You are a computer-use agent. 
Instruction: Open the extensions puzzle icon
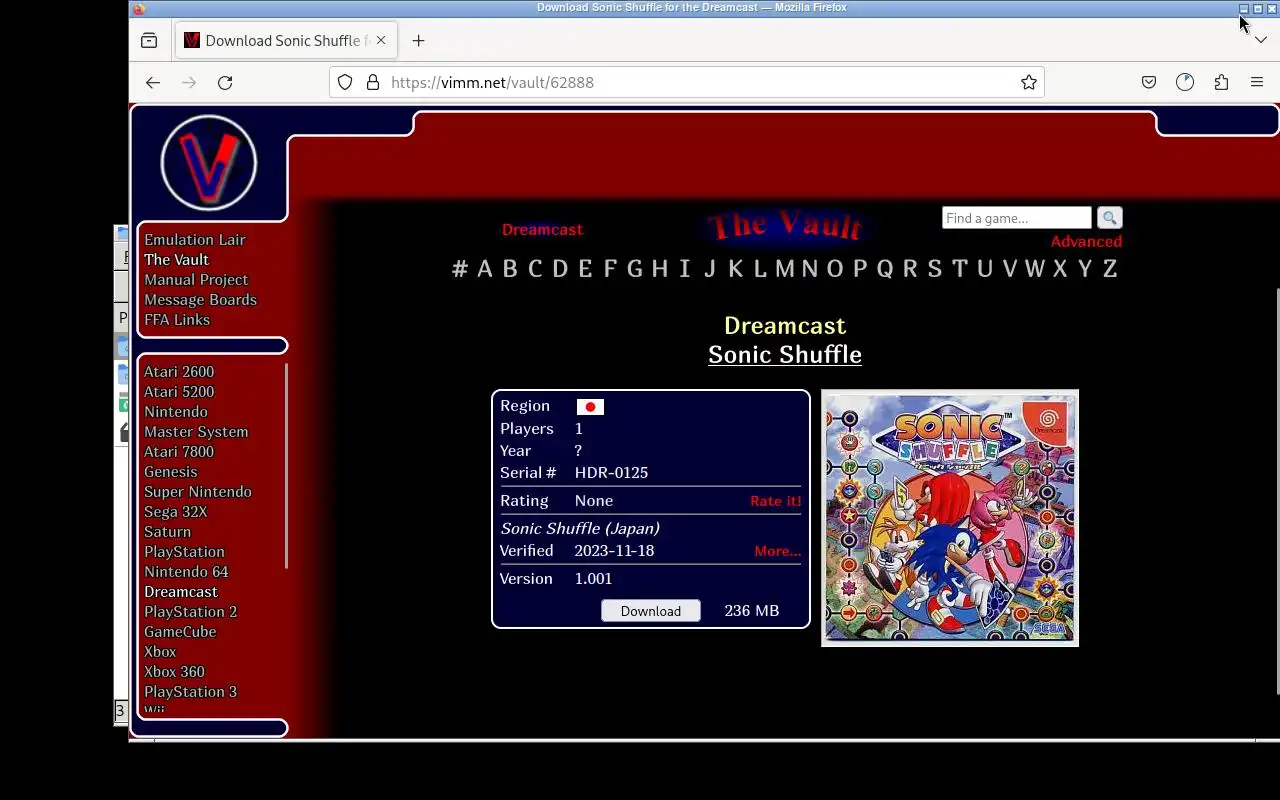[x=1221, y=82]
